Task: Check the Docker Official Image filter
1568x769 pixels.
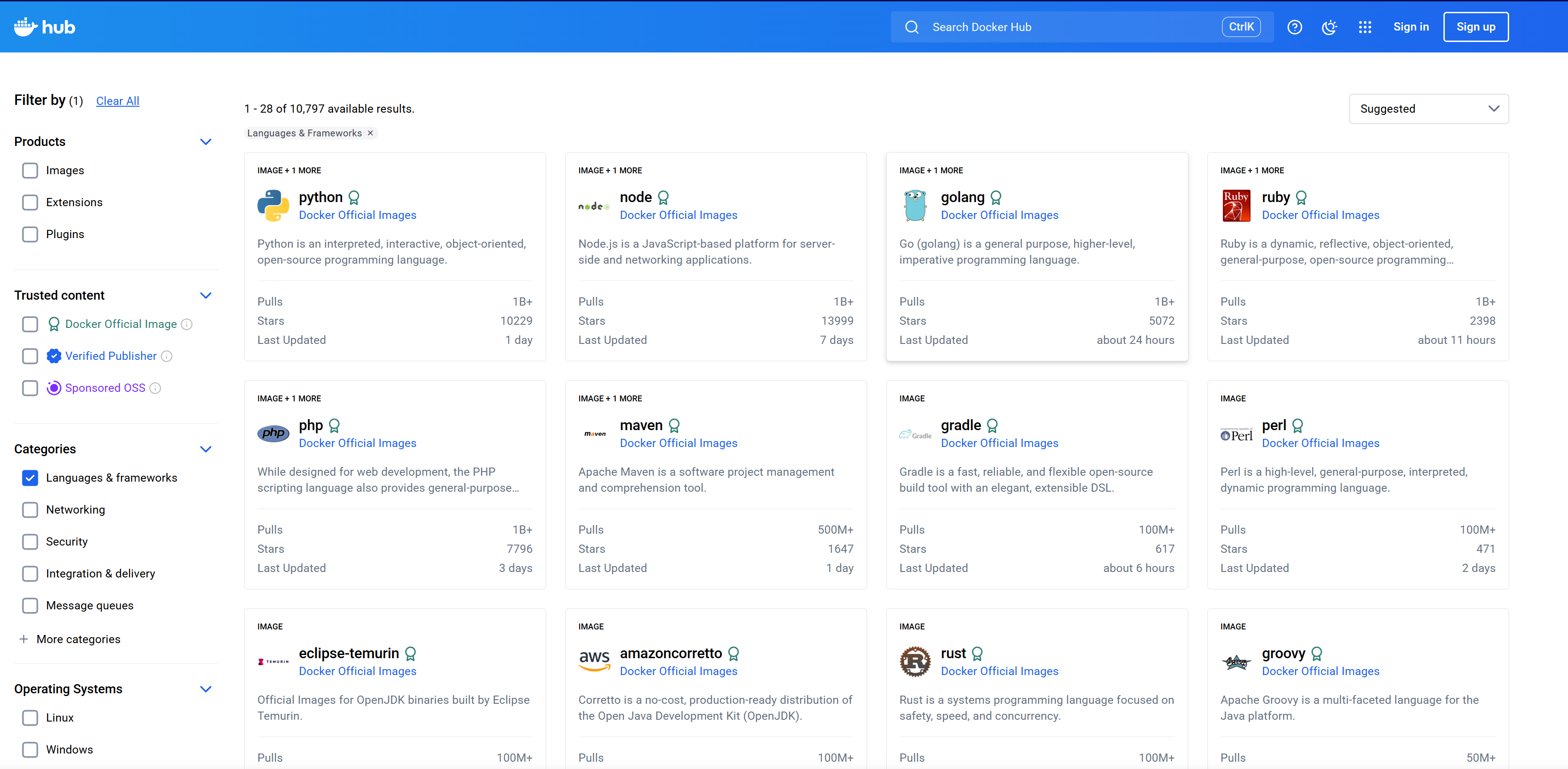Action: (30, 324)
